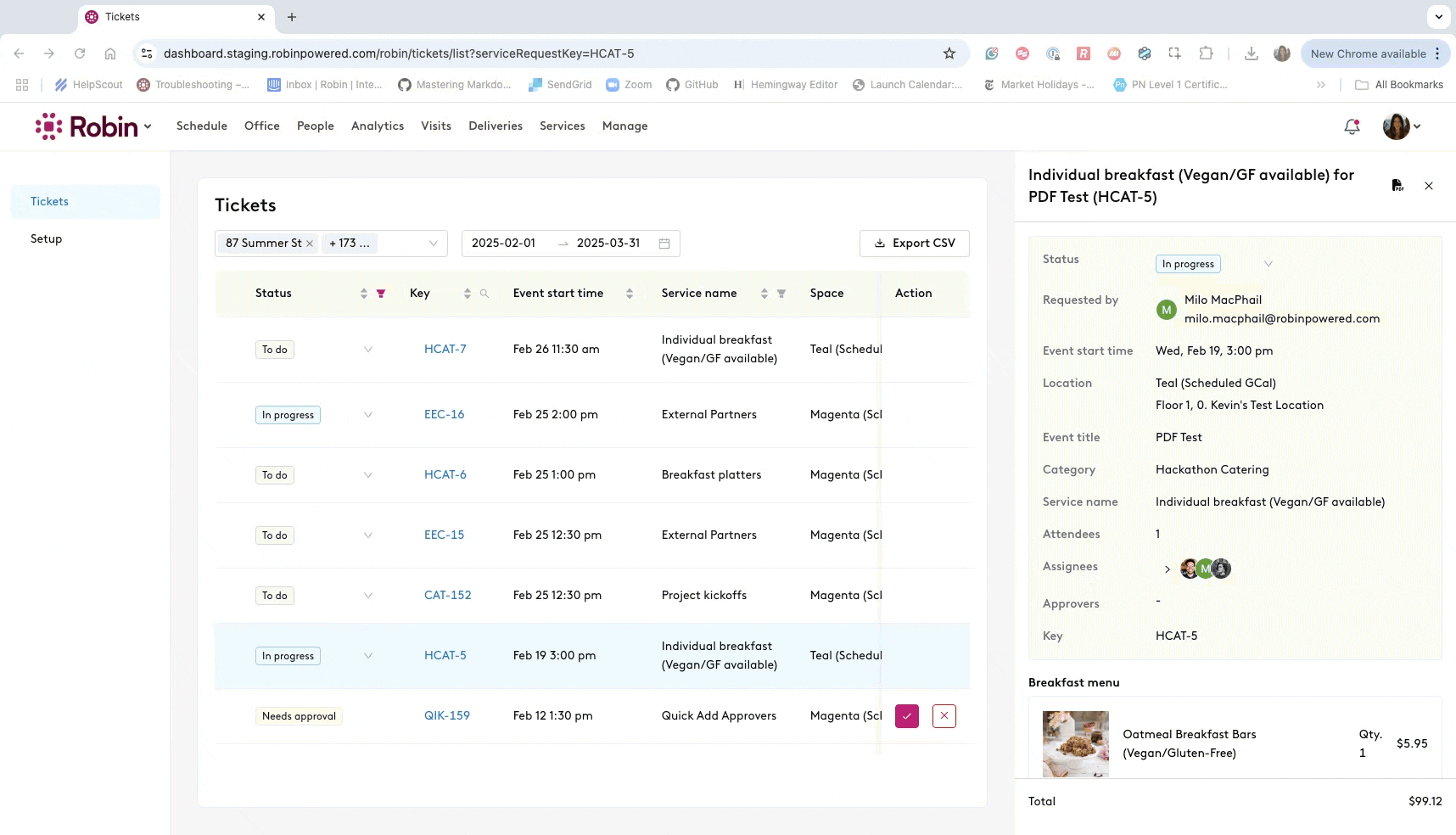Reload the page
Viewport: 1456px width, 835px height.
[80, 53]
